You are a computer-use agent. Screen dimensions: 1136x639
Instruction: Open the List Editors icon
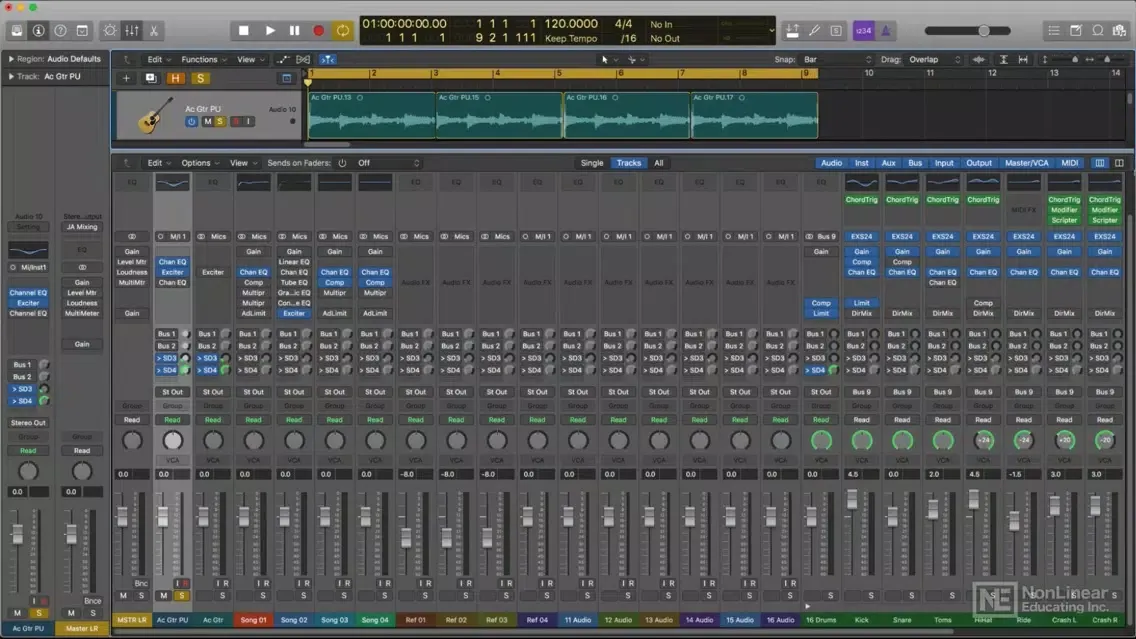point(1054,30)
